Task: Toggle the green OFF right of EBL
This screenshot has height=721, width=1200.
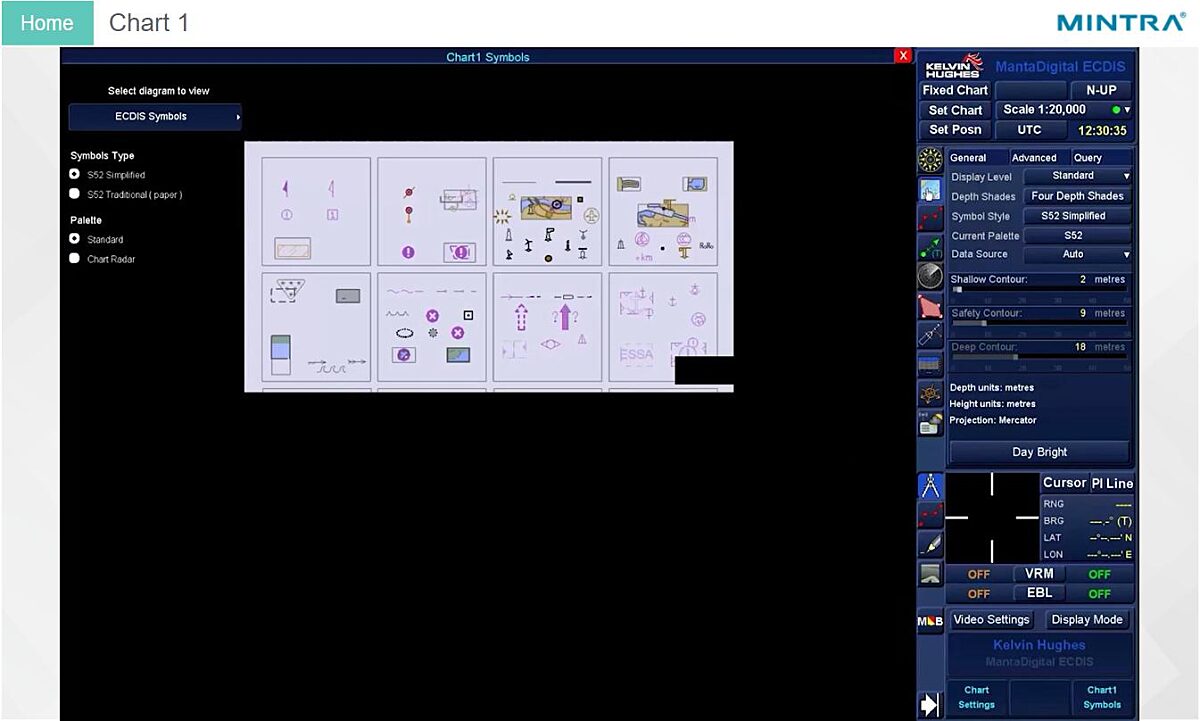Action: [1100, 593]
